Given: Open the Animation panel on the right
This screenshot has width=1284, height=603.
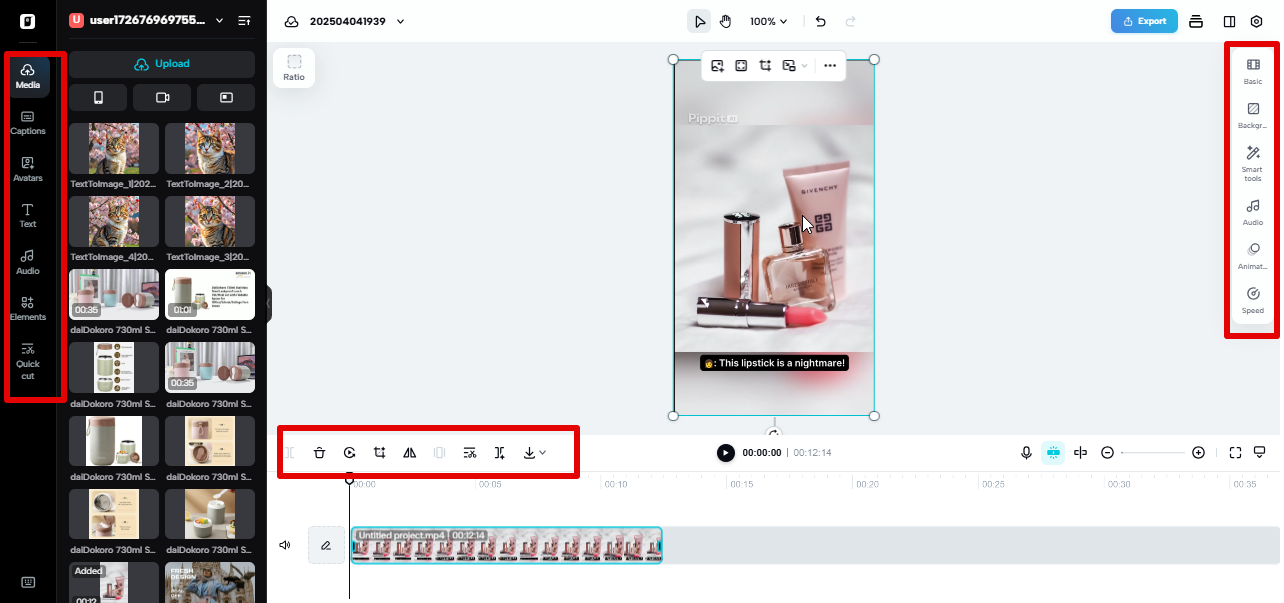Looking at the screenshot, I should pos(1252,256).
